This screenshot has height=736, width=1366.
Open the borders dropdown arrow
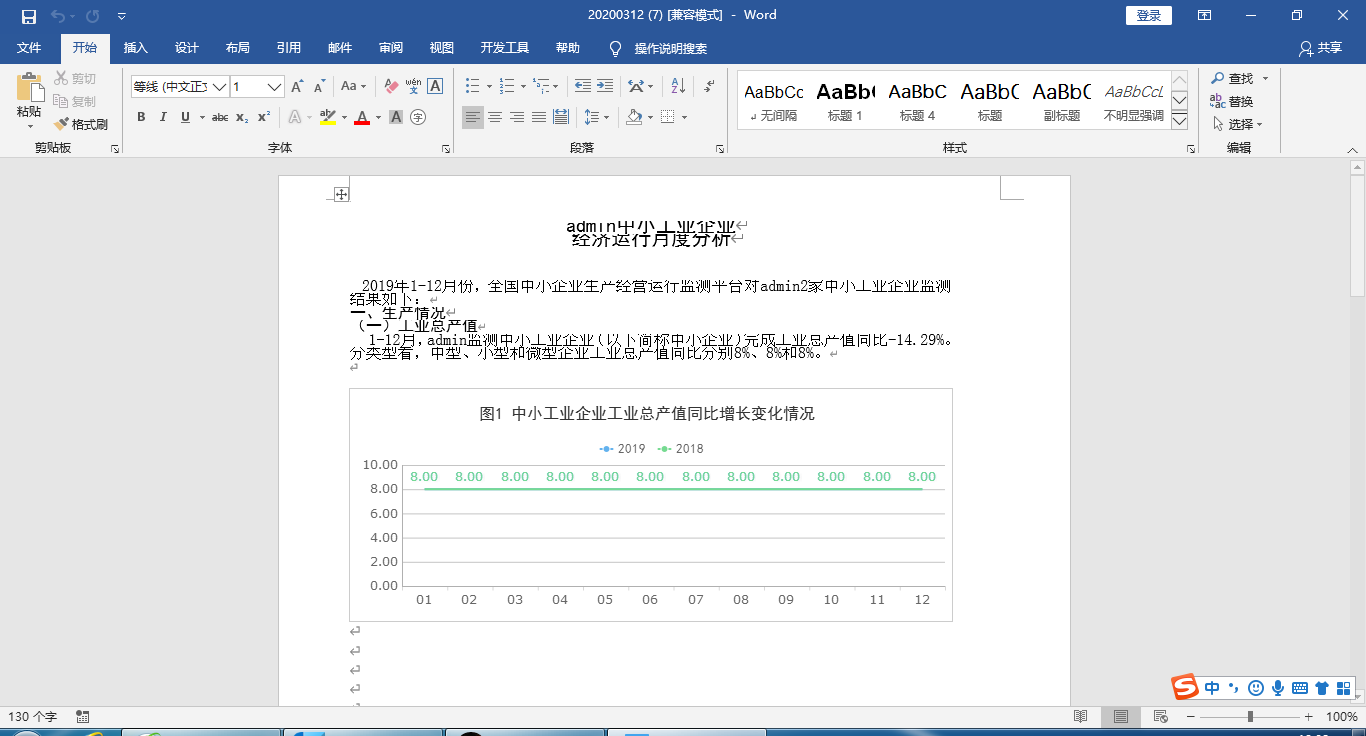tap(684, 117)
